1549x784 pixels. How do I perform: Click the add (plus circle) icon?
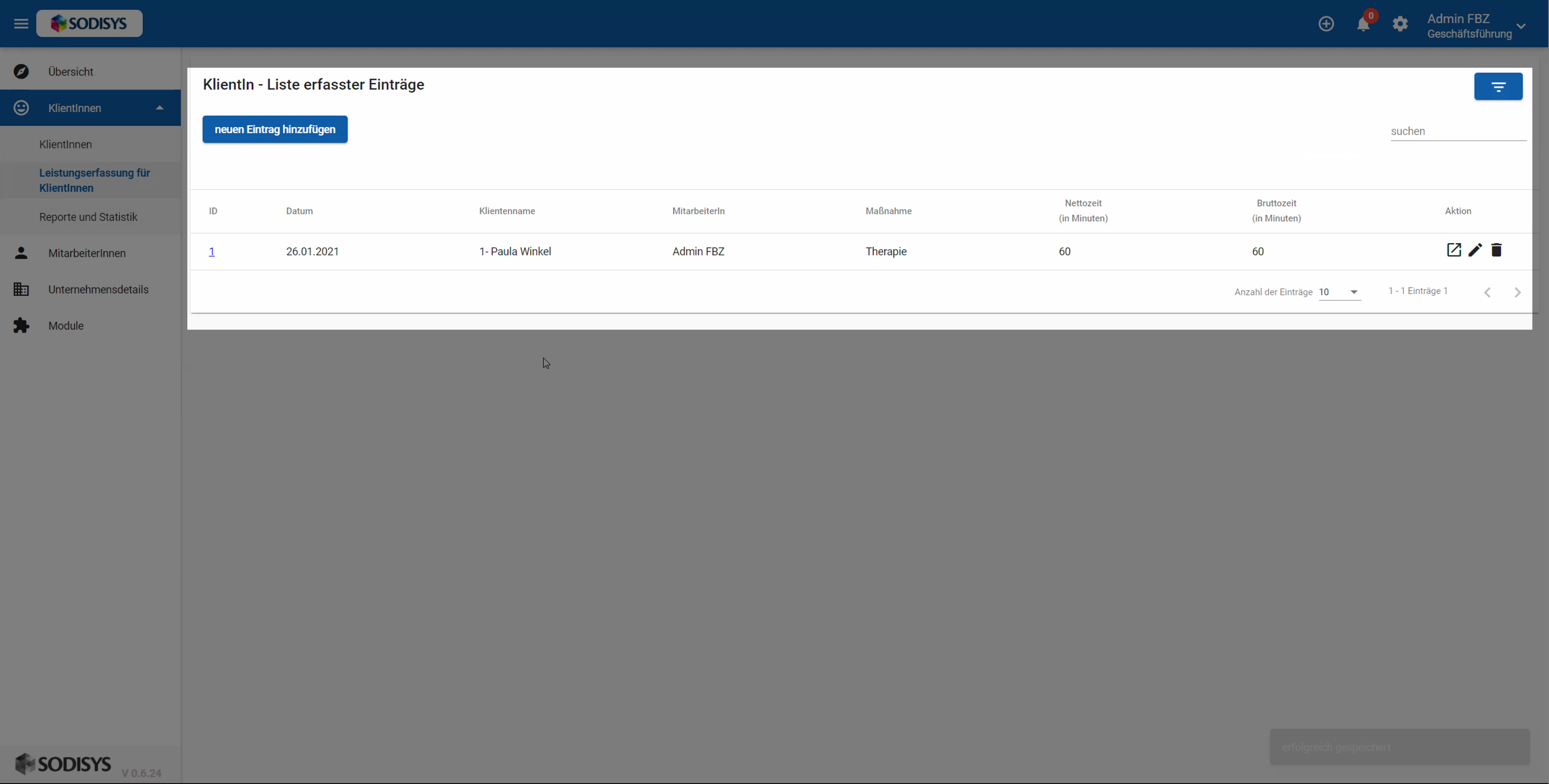tap(1326, 24)
